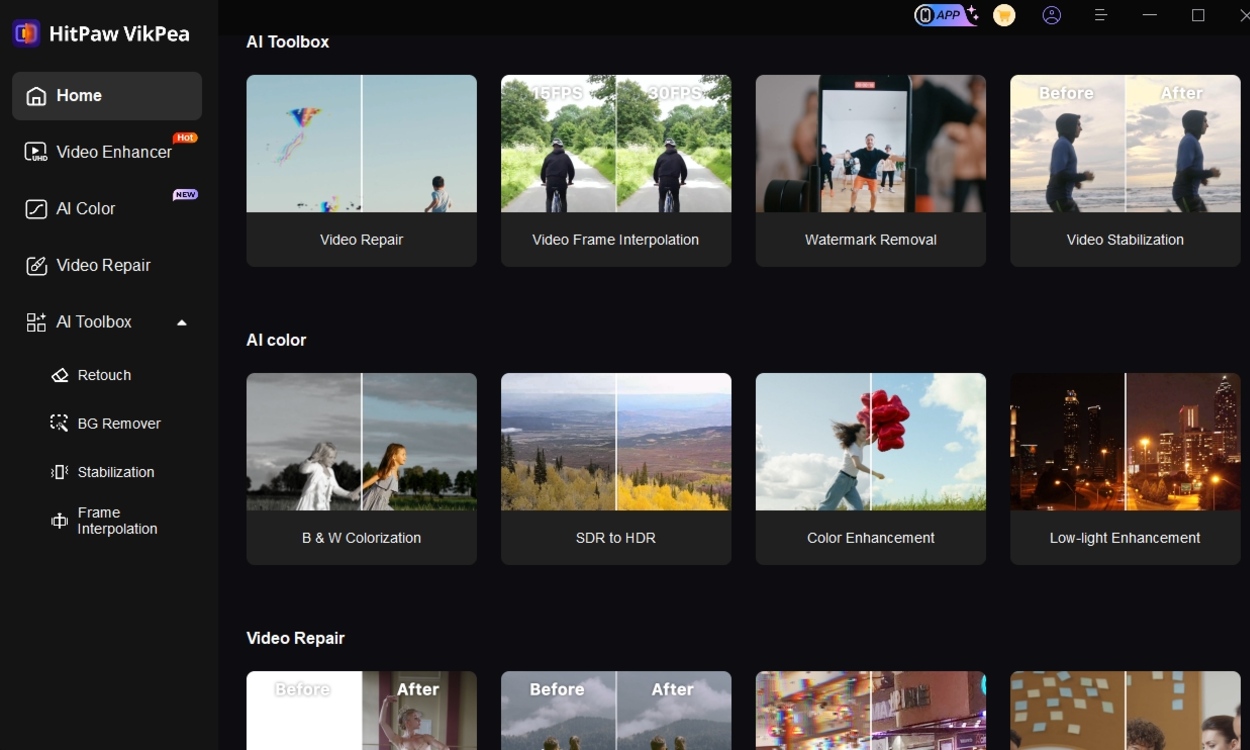1250x750 pixels.
Task: Open B & W Colorization thumbnail
Action: pyautogui.click(x=361, y=442)
